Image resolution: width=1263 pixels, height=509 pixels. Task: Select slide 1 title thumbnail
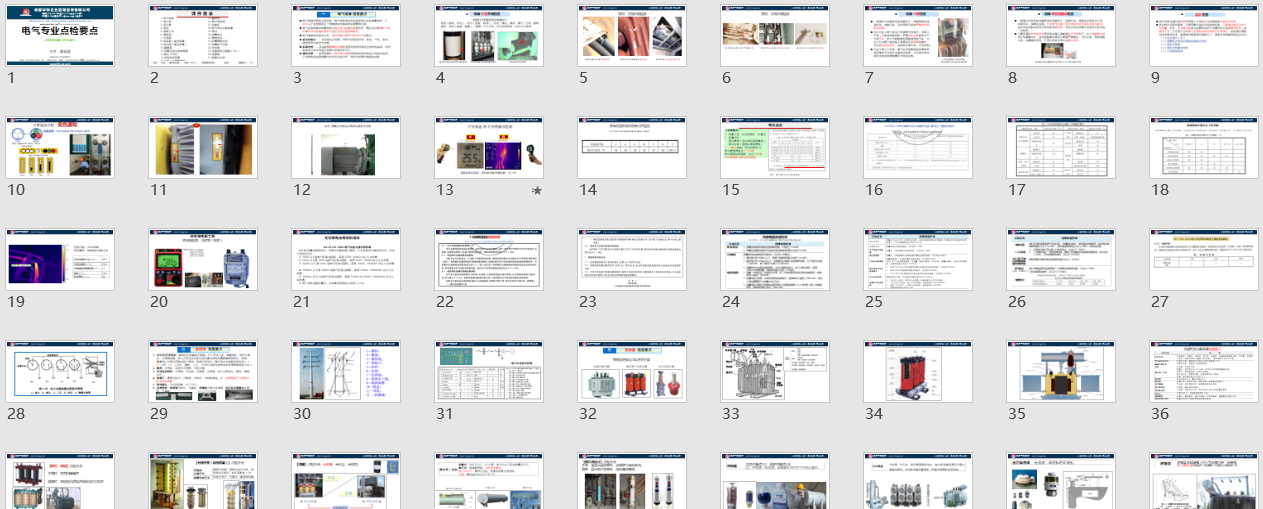[60, 35]
